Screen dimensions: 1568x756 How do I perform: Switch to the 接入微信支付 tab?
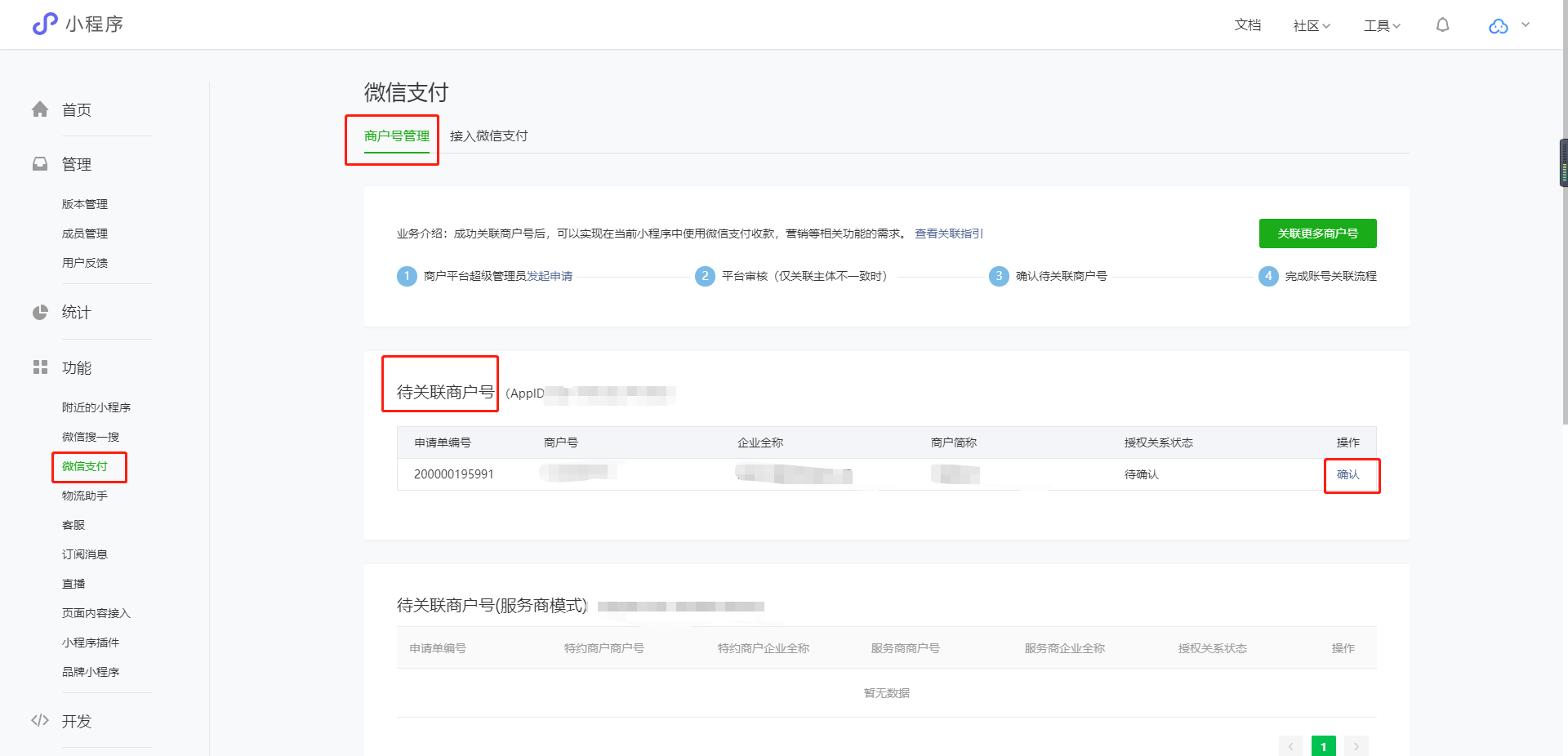(488, 136)
